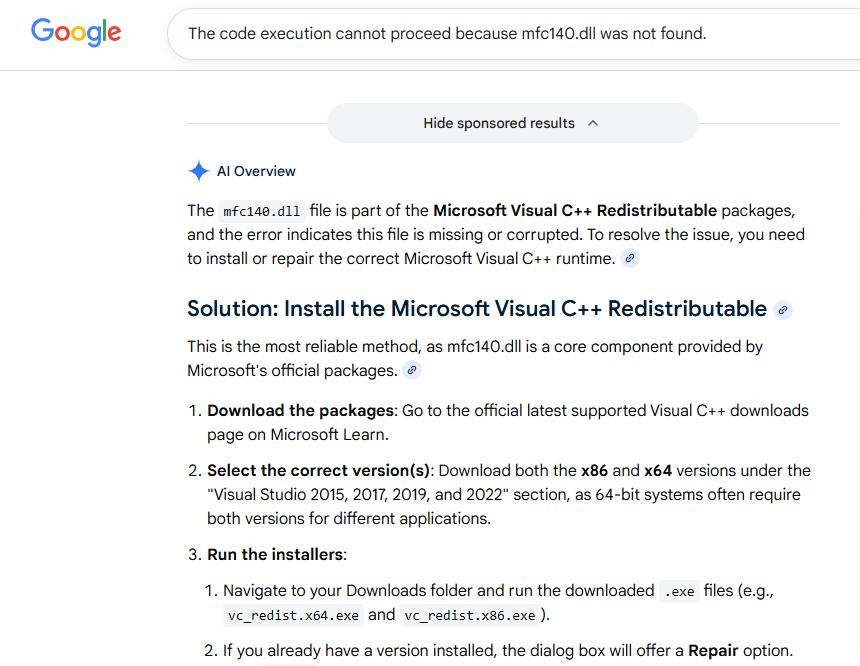This screenshot has width=860, height=666.
Task: Click the Solution: Install heading text
Action: click(x=477, y=309)
